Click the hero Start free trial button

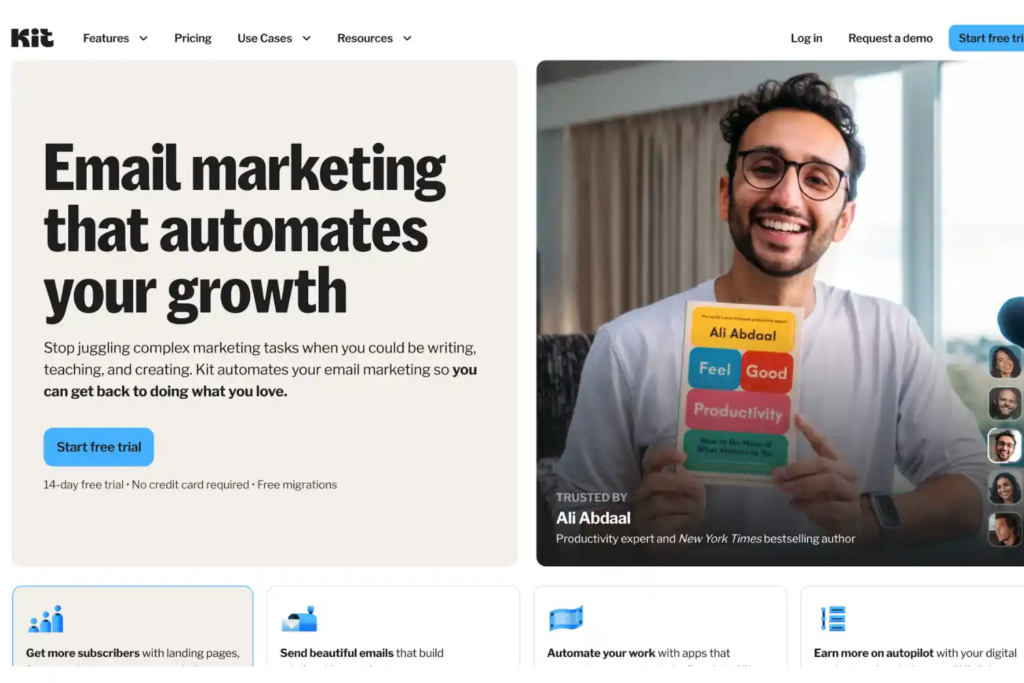pos(99,447)
